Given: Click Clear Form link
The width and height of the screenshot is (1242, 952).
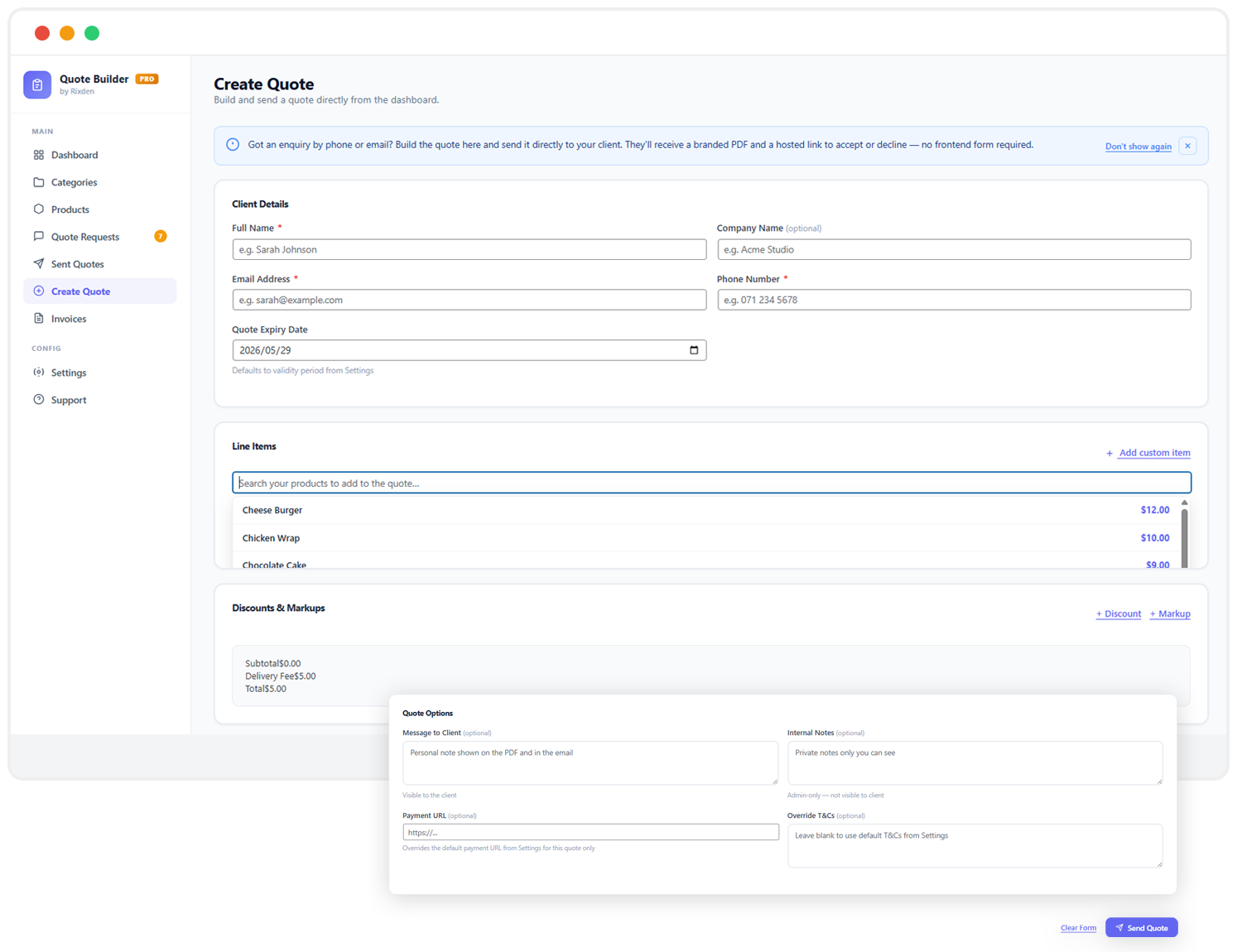Looking at the screenshot, I should click(1078, 928).
